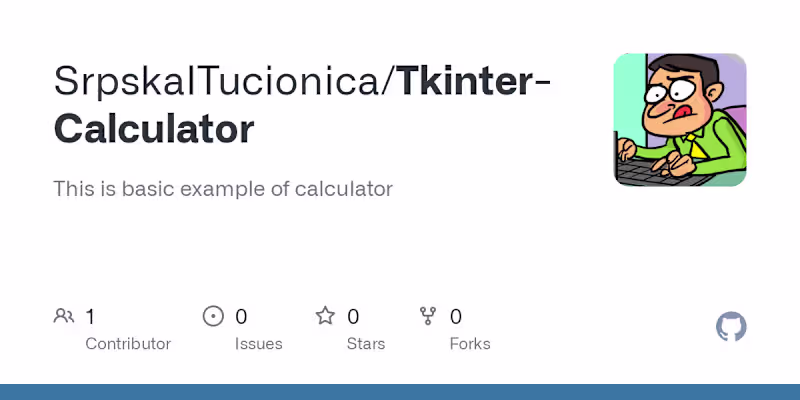This screenshot has height=400, width=800.
Task: Click the stars count of 0
Action: tap(353, 317)
